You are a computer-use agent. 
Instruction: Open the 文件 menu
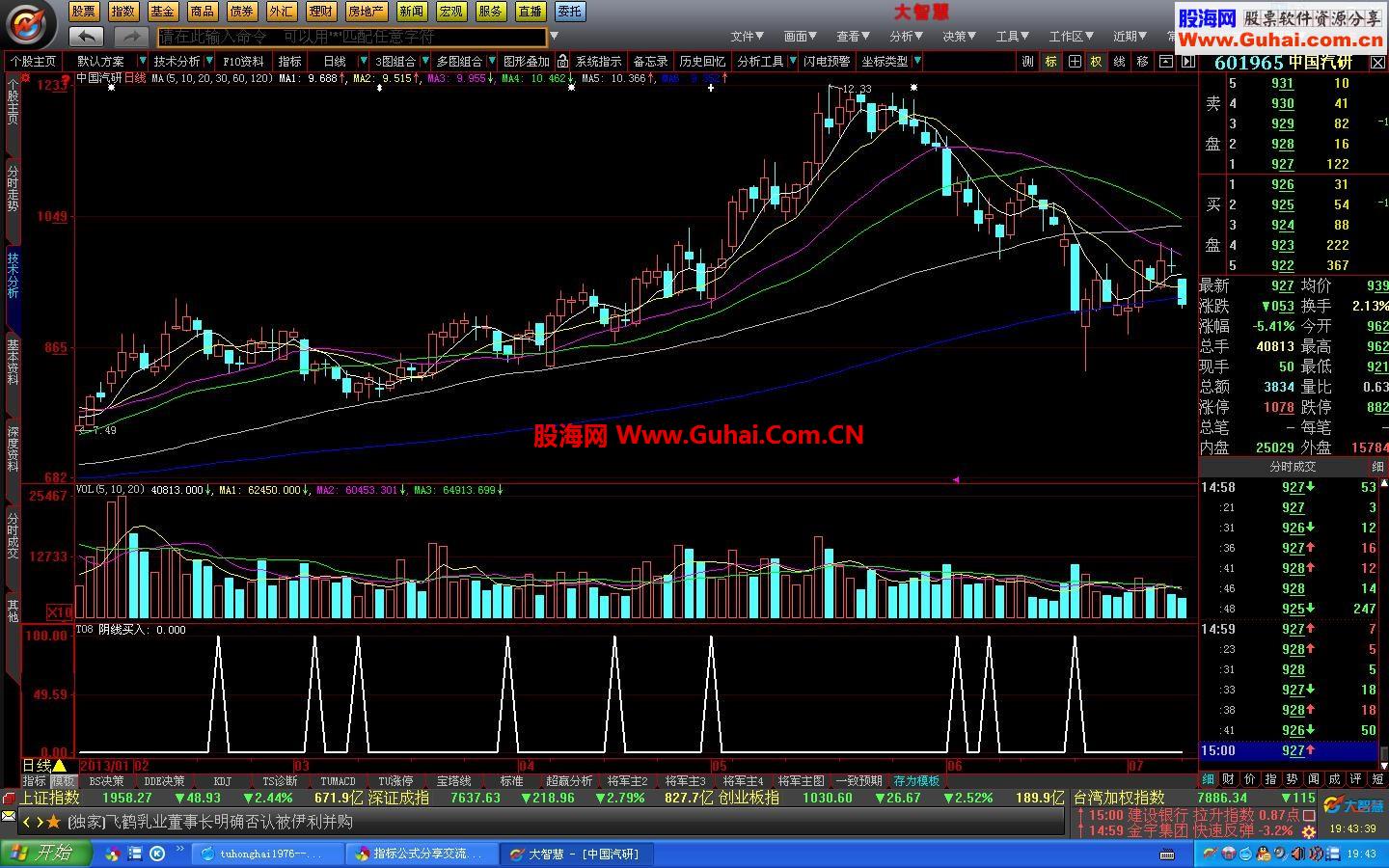click(x=747, y=37)
